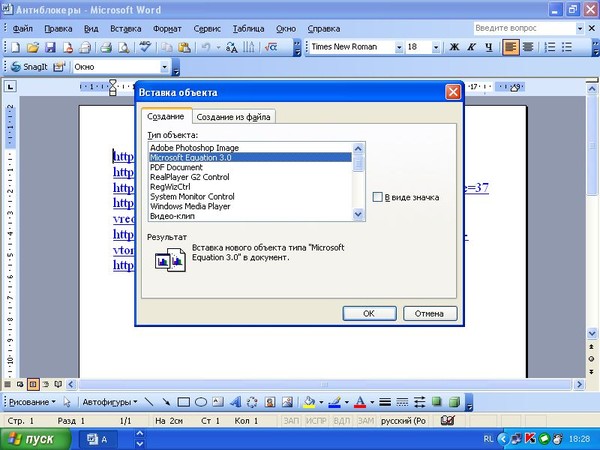Image resolution: width=600 pixels, height=450 pixels.
Task: Click the Word document taskbar button
Action: pos(98,439)
